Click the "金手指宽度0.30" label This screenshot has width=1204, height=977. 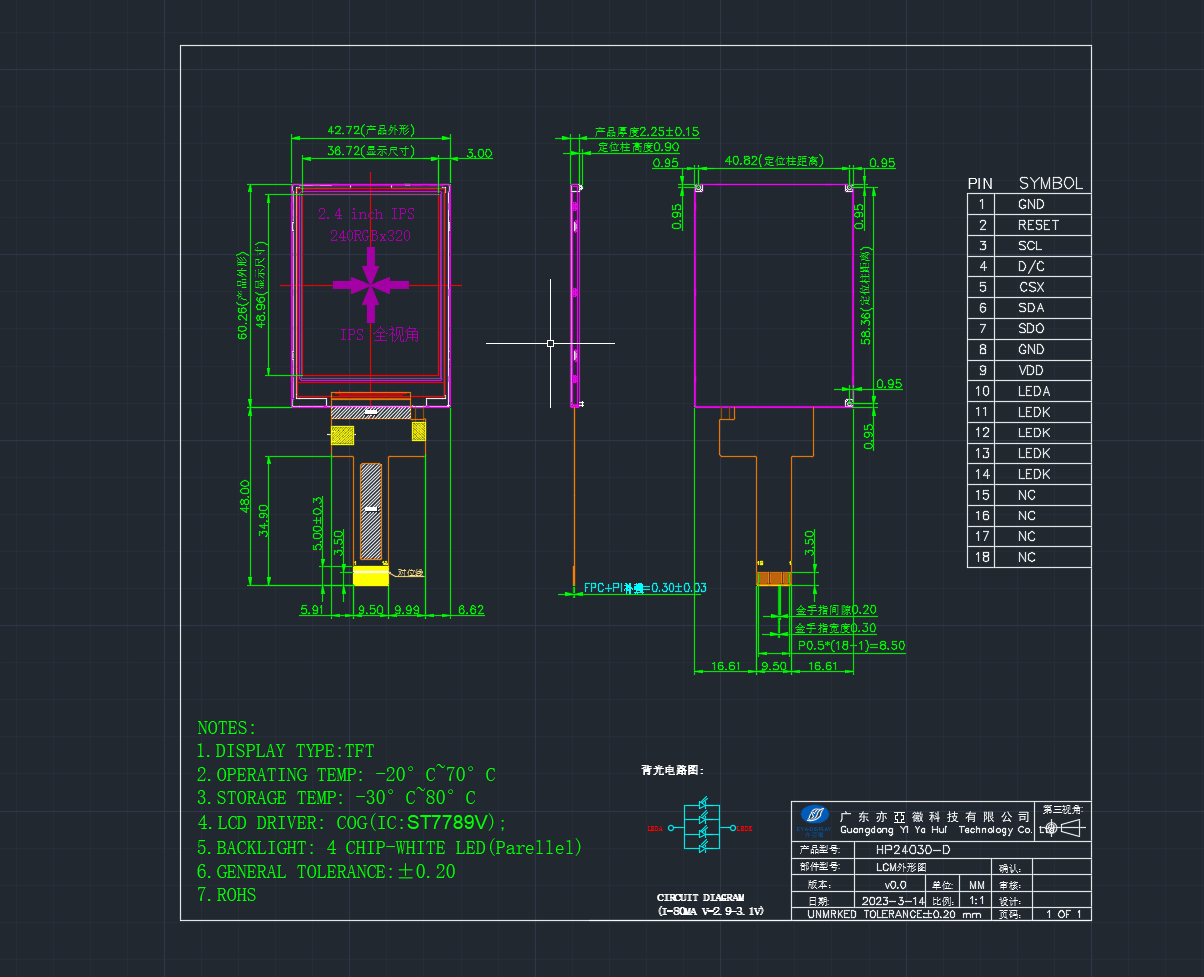[836, 628]
